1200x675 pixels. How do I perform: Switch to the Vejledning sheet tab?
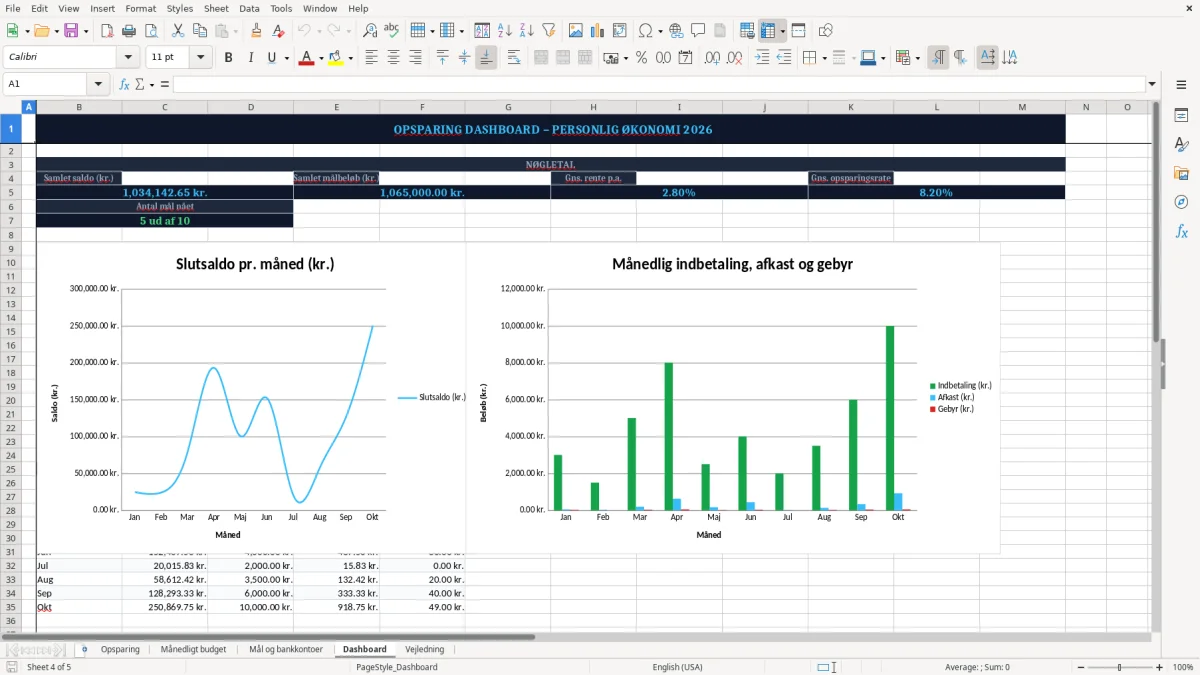[425, 649]
